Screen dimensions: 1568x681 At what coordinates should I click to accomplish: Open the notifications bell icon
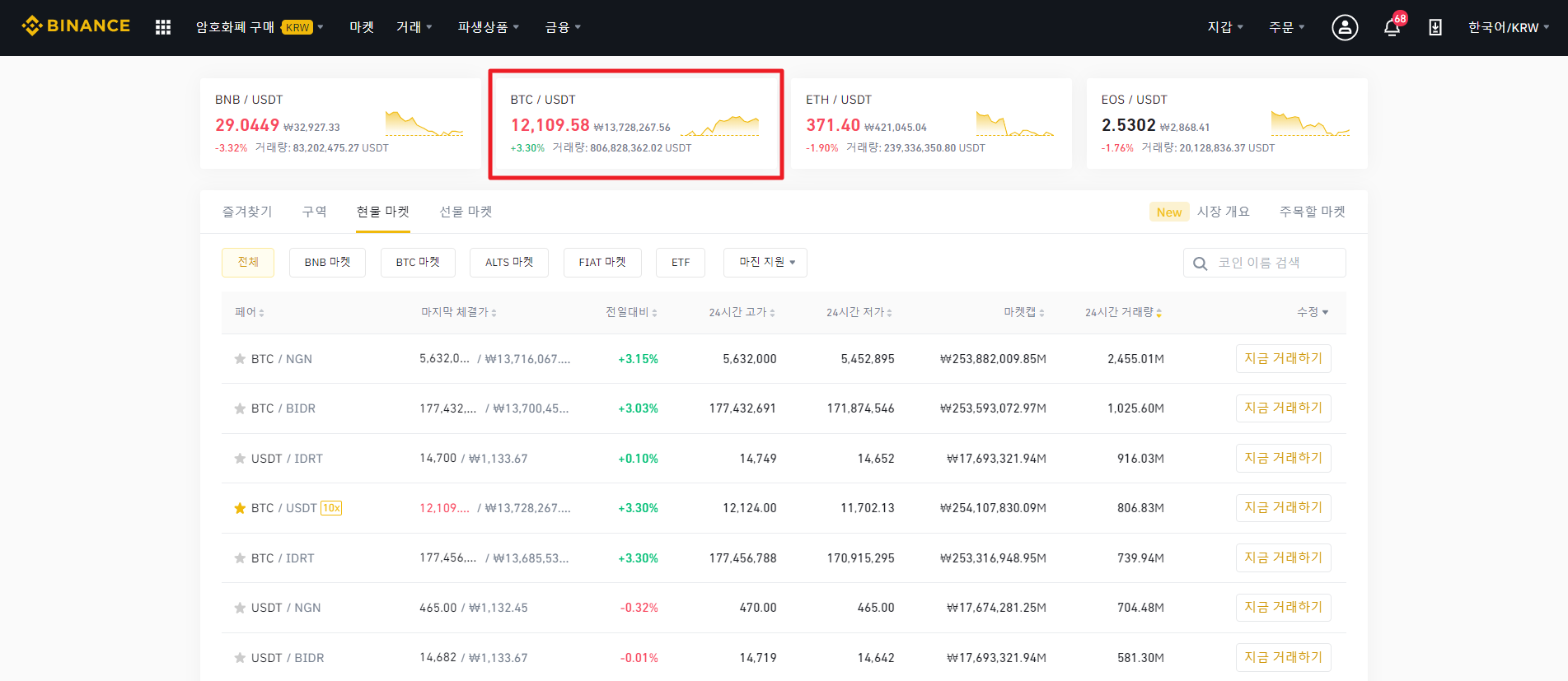coord(1392,27)
